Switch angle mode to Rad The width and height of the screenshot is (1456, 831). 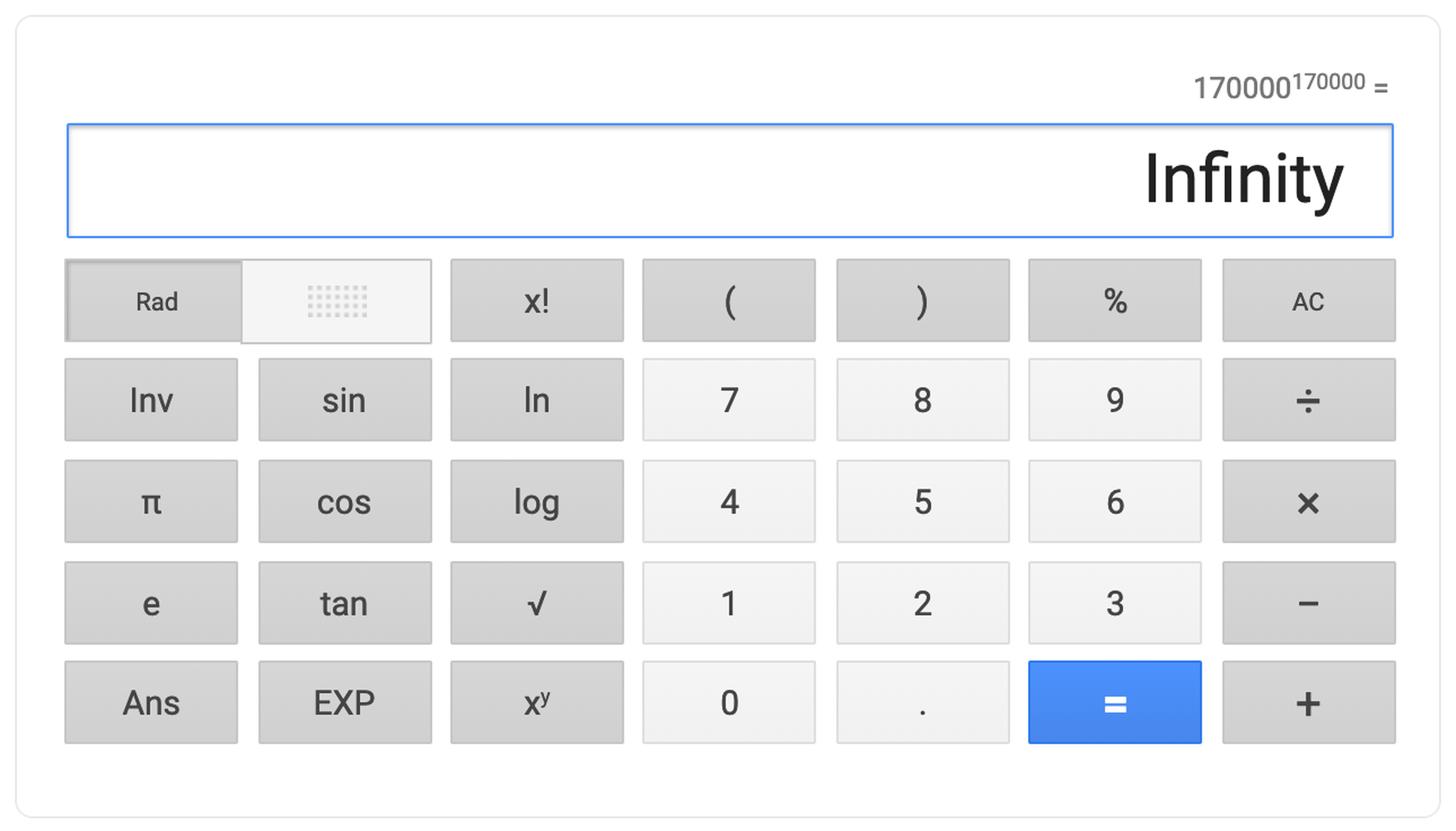(155, 302)
